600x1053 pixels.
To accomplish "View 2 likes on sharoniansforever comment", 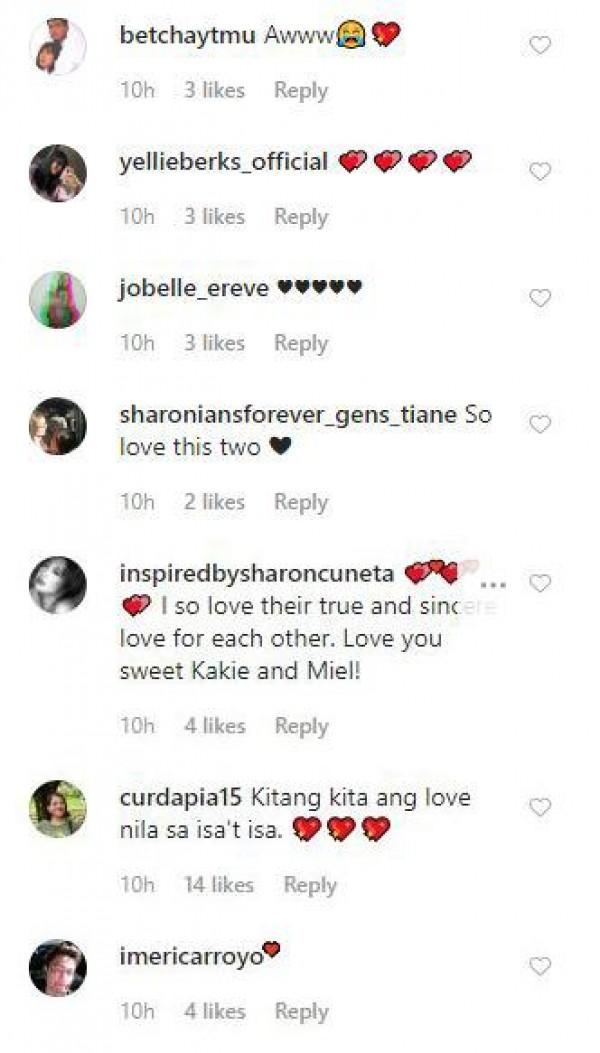I will point(214,502).
